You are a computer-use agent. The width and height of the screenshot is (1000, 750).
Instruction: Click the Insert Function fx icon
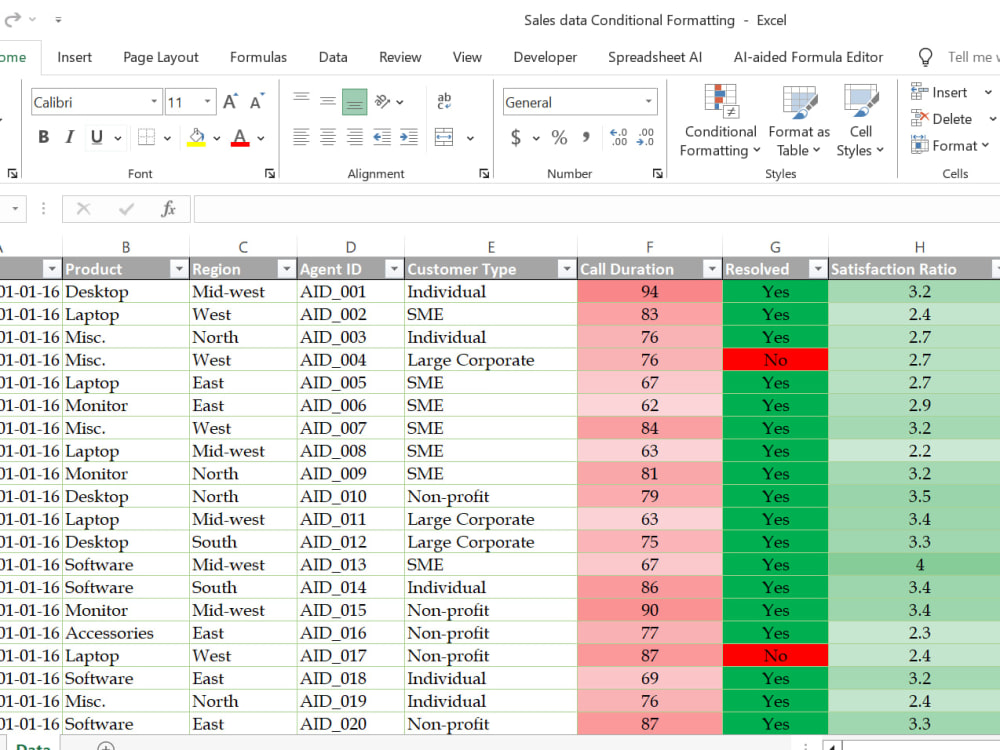click(168, 209)
